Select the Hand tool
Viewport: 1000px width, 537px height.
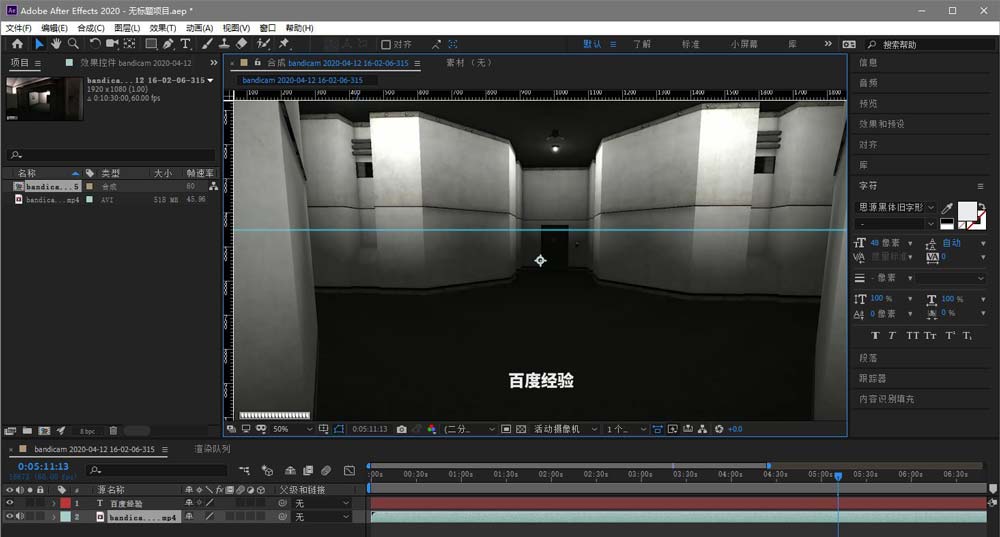(x=56, y=43)
